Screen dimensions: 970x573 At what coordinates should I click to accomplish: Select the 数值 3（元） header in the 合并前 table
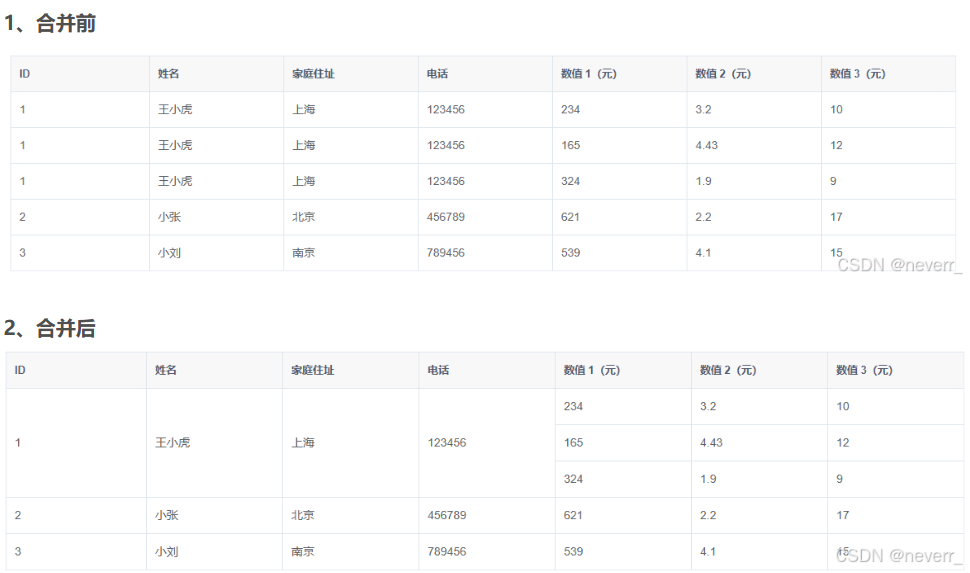point(858,74)
